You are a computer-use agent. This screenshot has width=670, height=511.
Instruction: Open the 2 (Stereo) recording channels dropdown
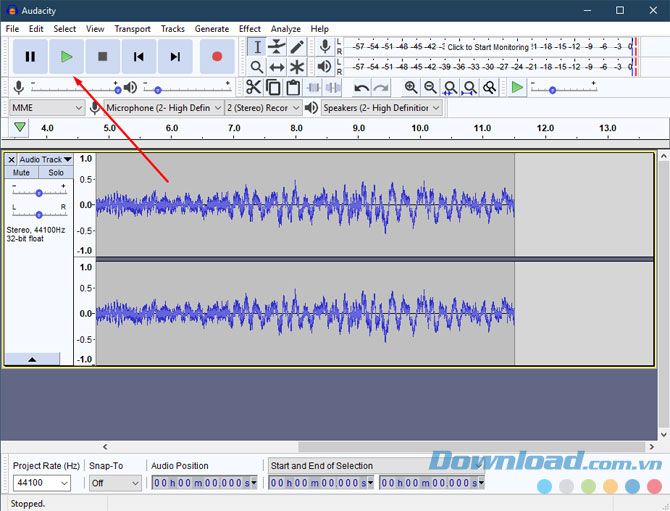pyautogui.click(x=263, y=108)
